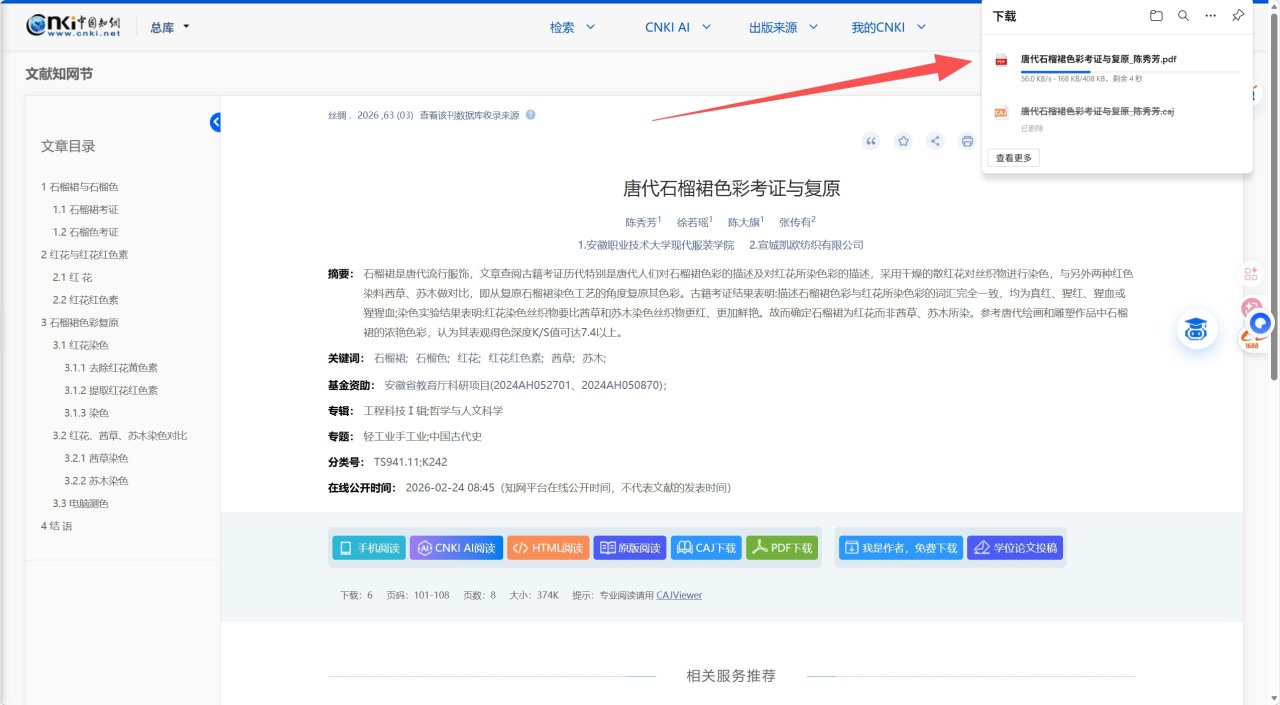This screenshot has width=1280, height=705.
Task: Click the share icon
Action: [935, 141]
